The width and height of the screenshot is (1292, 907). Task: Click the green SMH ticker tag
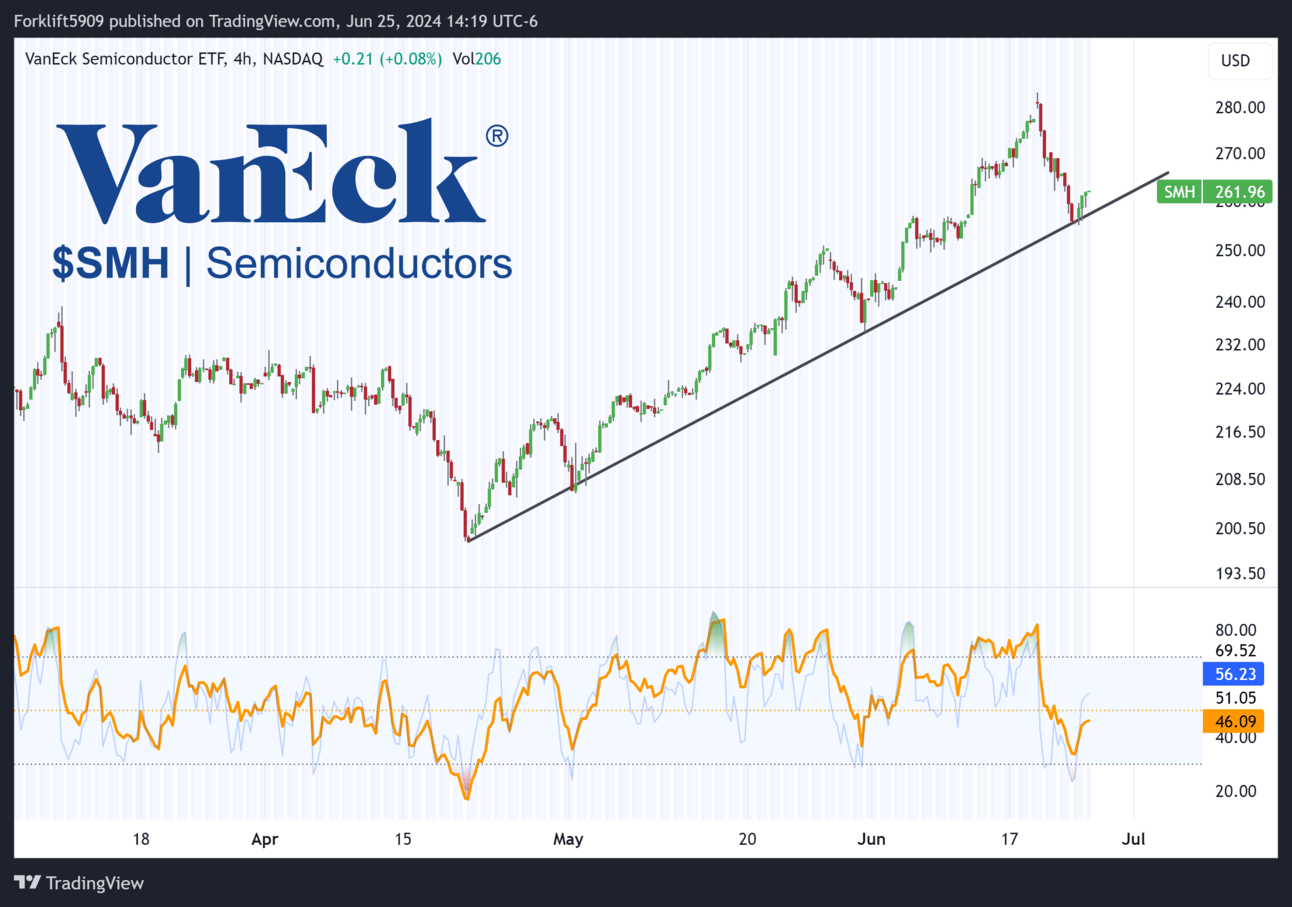pos(1180,192)
